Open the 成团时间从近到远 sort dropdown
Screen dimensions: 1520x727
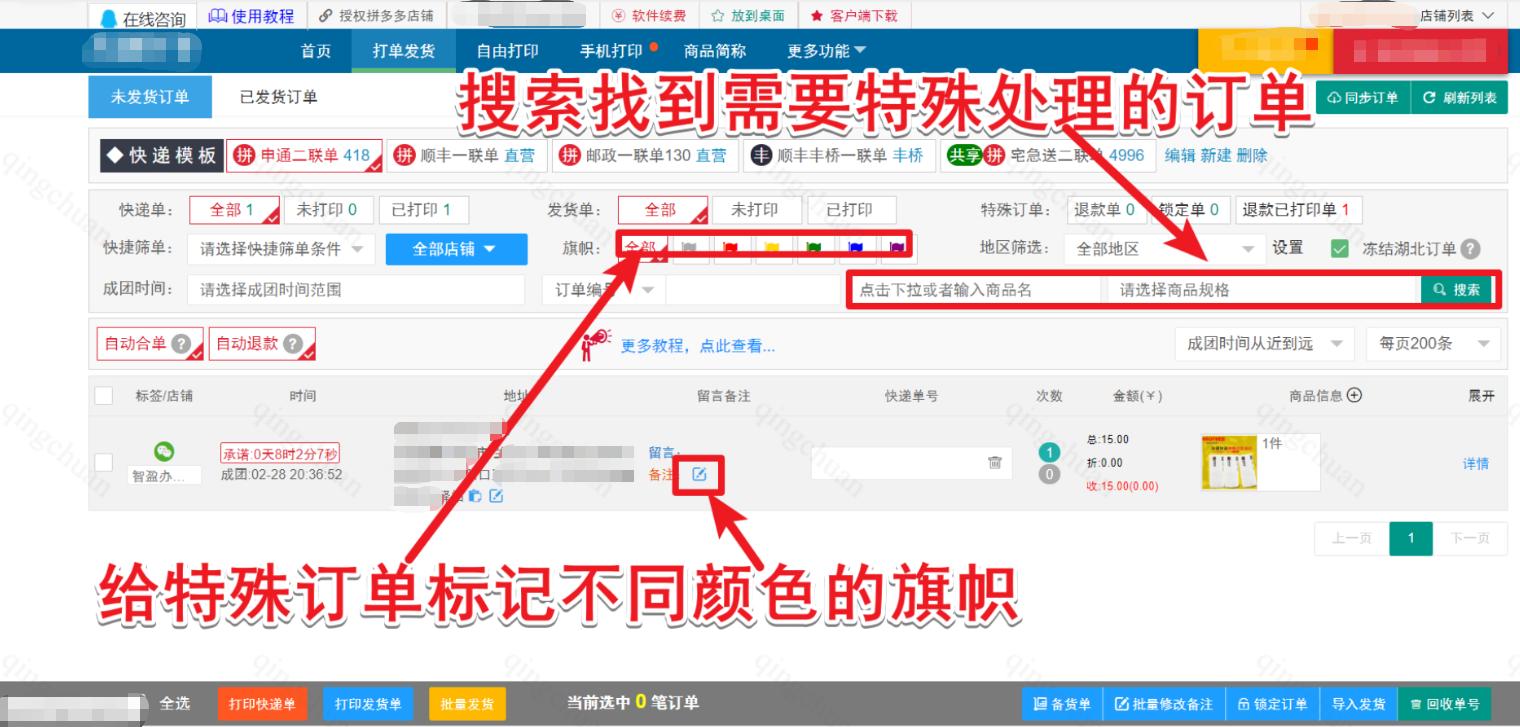point(1264,343)
